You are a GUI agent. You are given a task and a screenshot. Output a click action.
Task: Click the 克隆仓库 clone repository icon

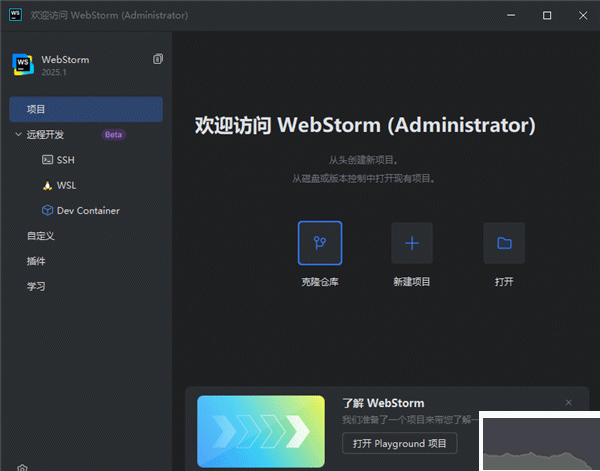(x=320, y=243)
